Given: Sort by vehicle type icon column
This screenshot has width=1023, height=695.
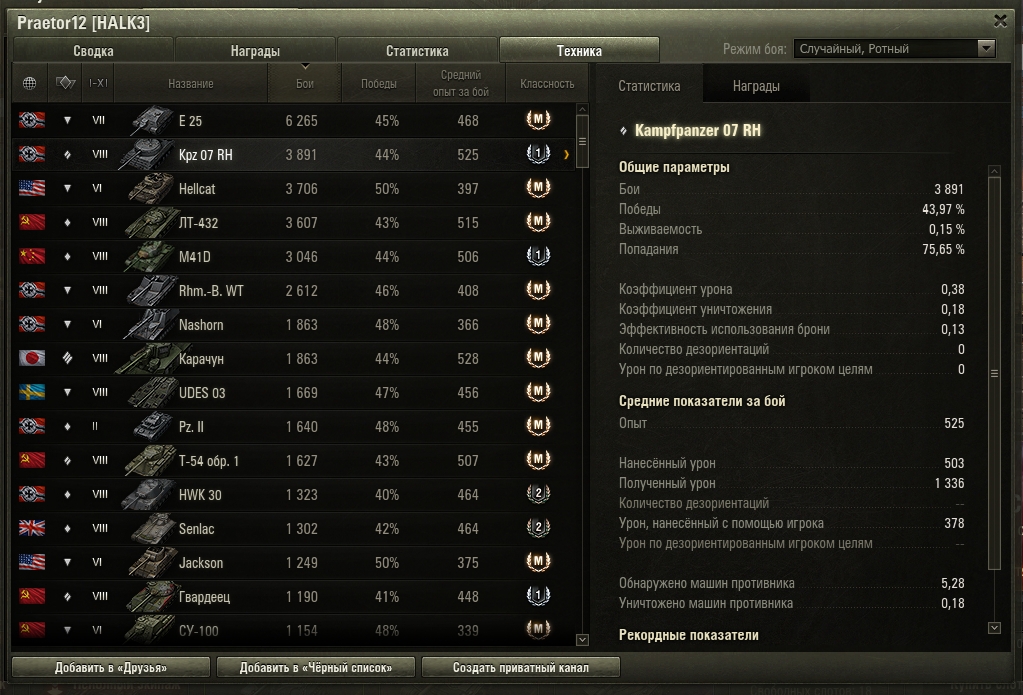Looking at the screenshot, I should tap(65, 83).
